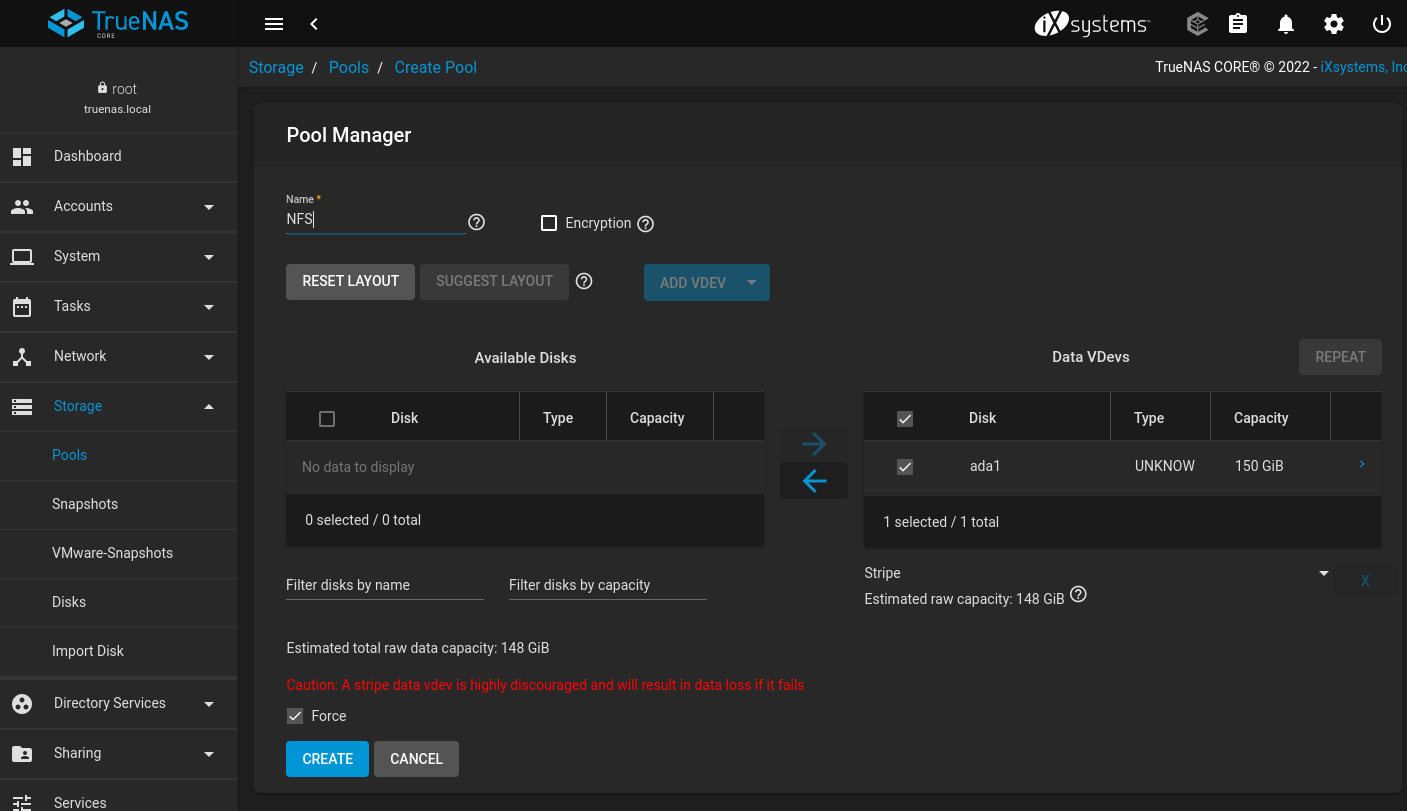Open the ADD VDEV dropdown
Screen dimensions: 1407x811
pyautogui.click(x=751, y=282)
